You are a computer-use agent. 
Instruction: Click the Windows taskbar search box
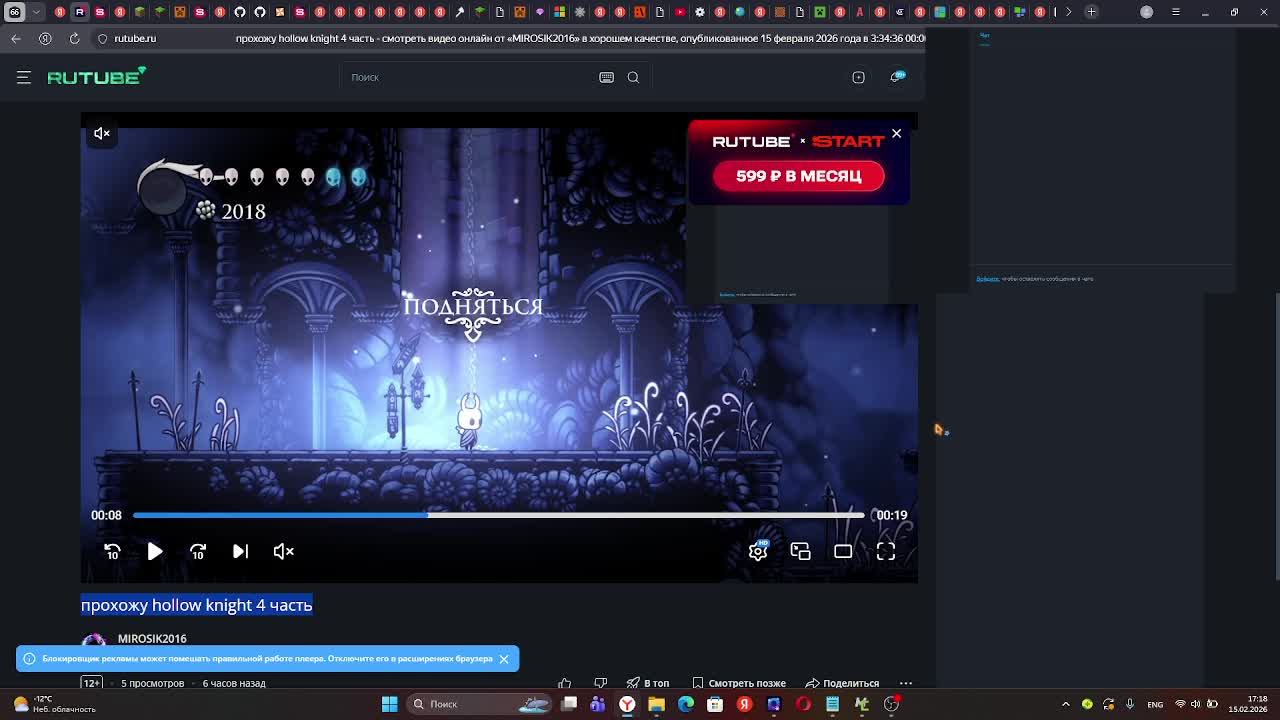480,704
